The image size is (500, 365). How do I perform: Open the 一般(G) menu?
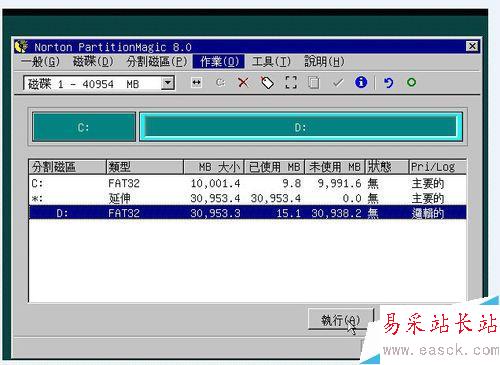click(40, 62)
